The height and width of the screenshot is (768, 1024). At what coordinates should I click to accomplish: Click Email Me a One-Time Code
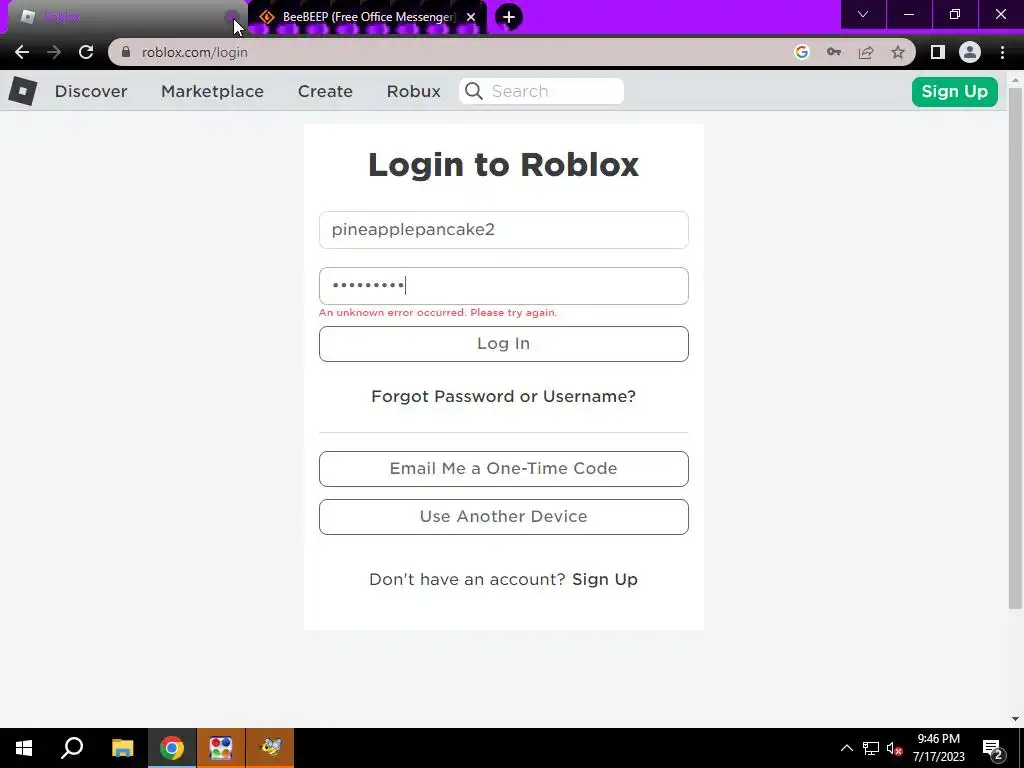click(x=504, y=468)
